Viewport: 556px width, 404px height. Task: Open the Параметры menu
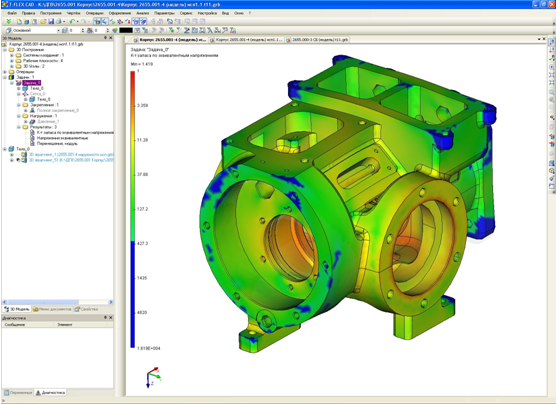[164, 13]
